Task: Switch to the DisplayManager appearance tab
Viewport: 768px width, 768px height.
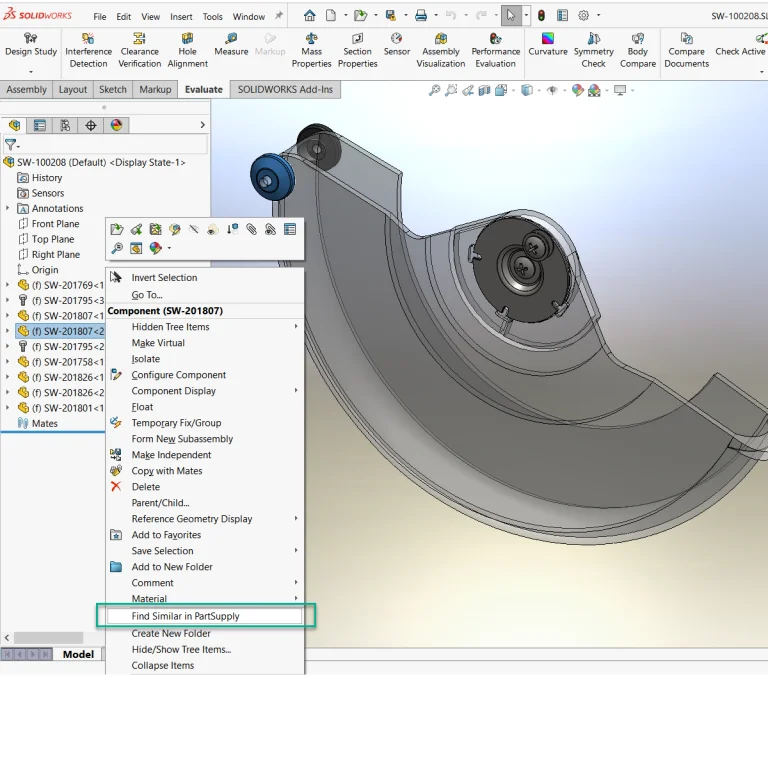Action: (x=117, y=125)
